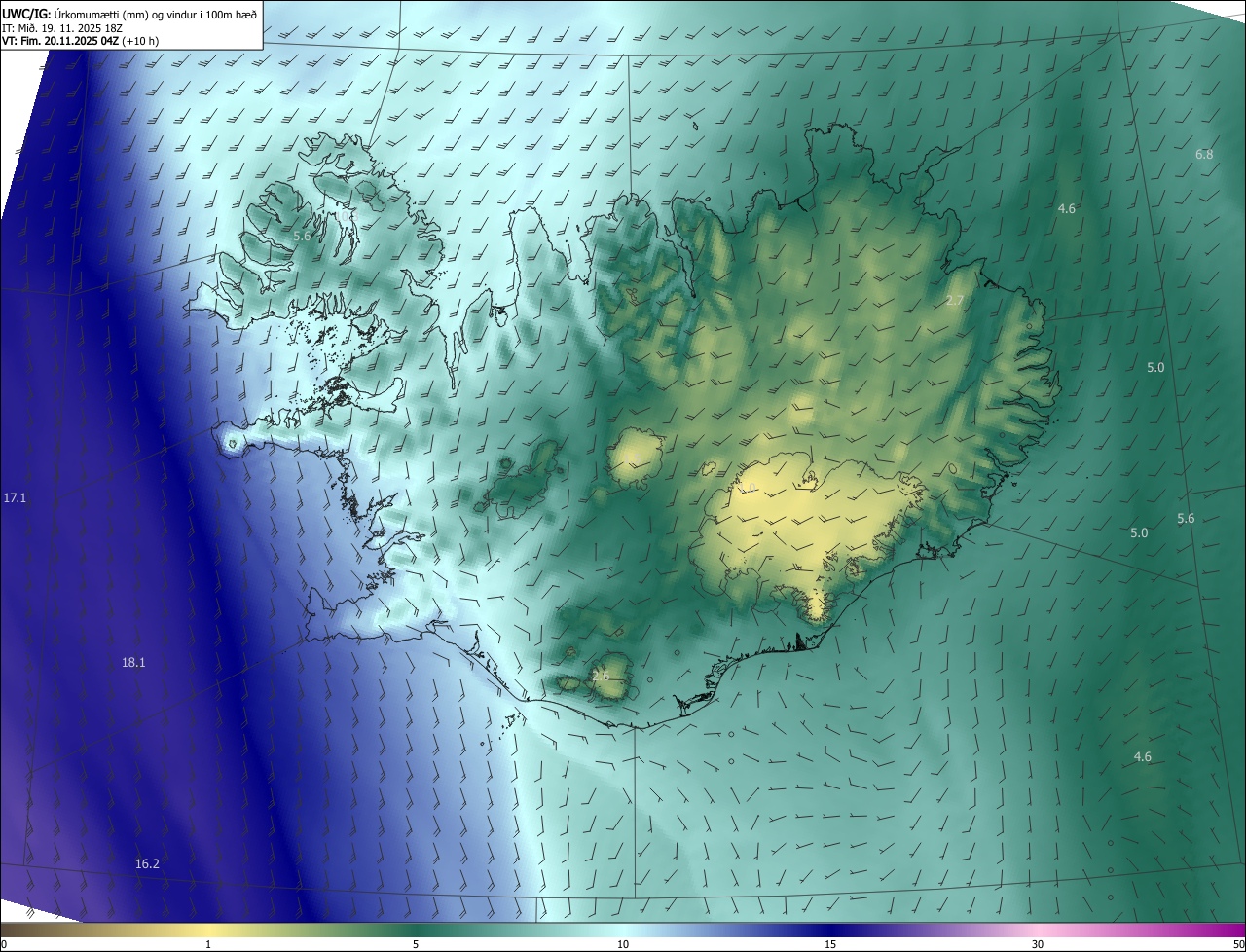Click the 16.2 value on the map

(x=147, y=864)
